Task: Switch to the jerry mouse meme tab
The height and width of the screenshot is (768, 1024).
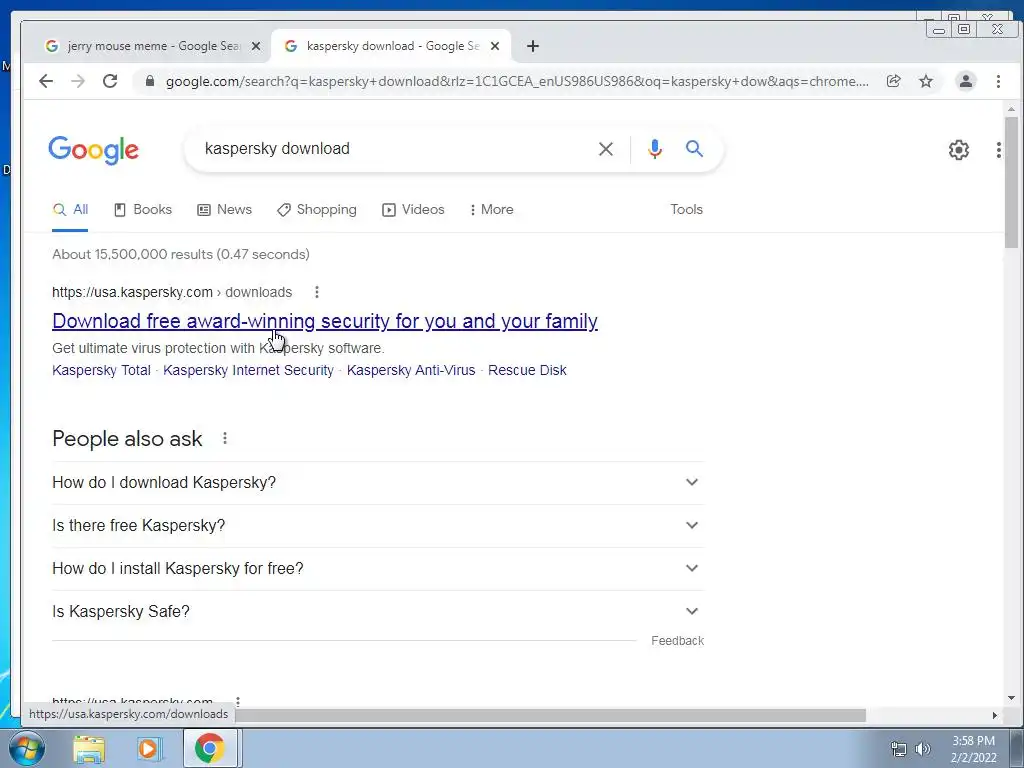Action: pyautogui.click(x=154, y=46)
